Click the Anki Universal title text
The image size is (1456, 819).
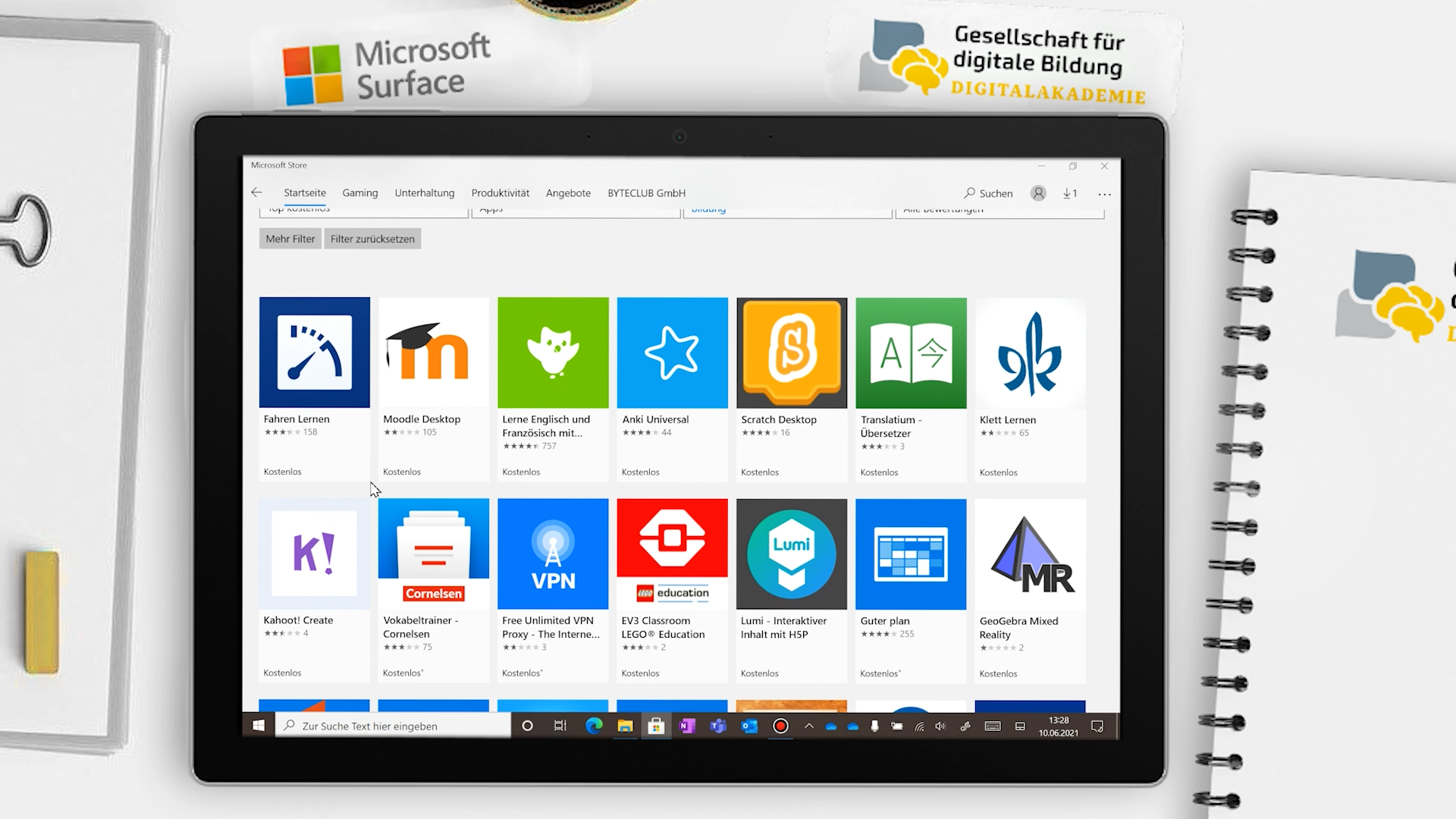pyautogui.click(x=655, y=419)
